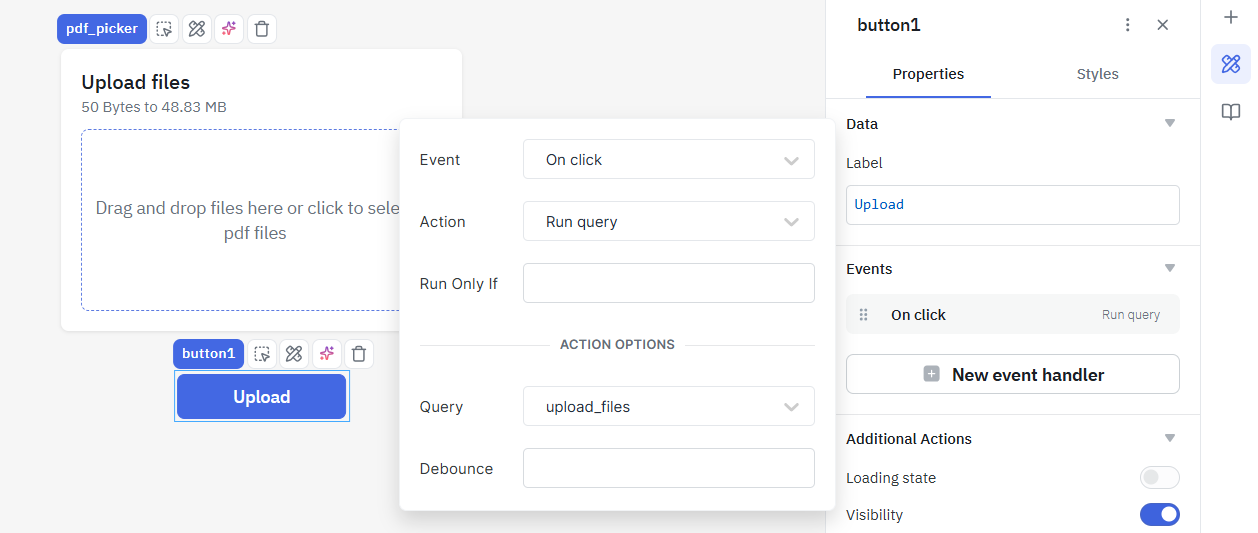Open the Action dropdown showing Run query
This screenshot has height=533, width=1258.
point(669,222)
